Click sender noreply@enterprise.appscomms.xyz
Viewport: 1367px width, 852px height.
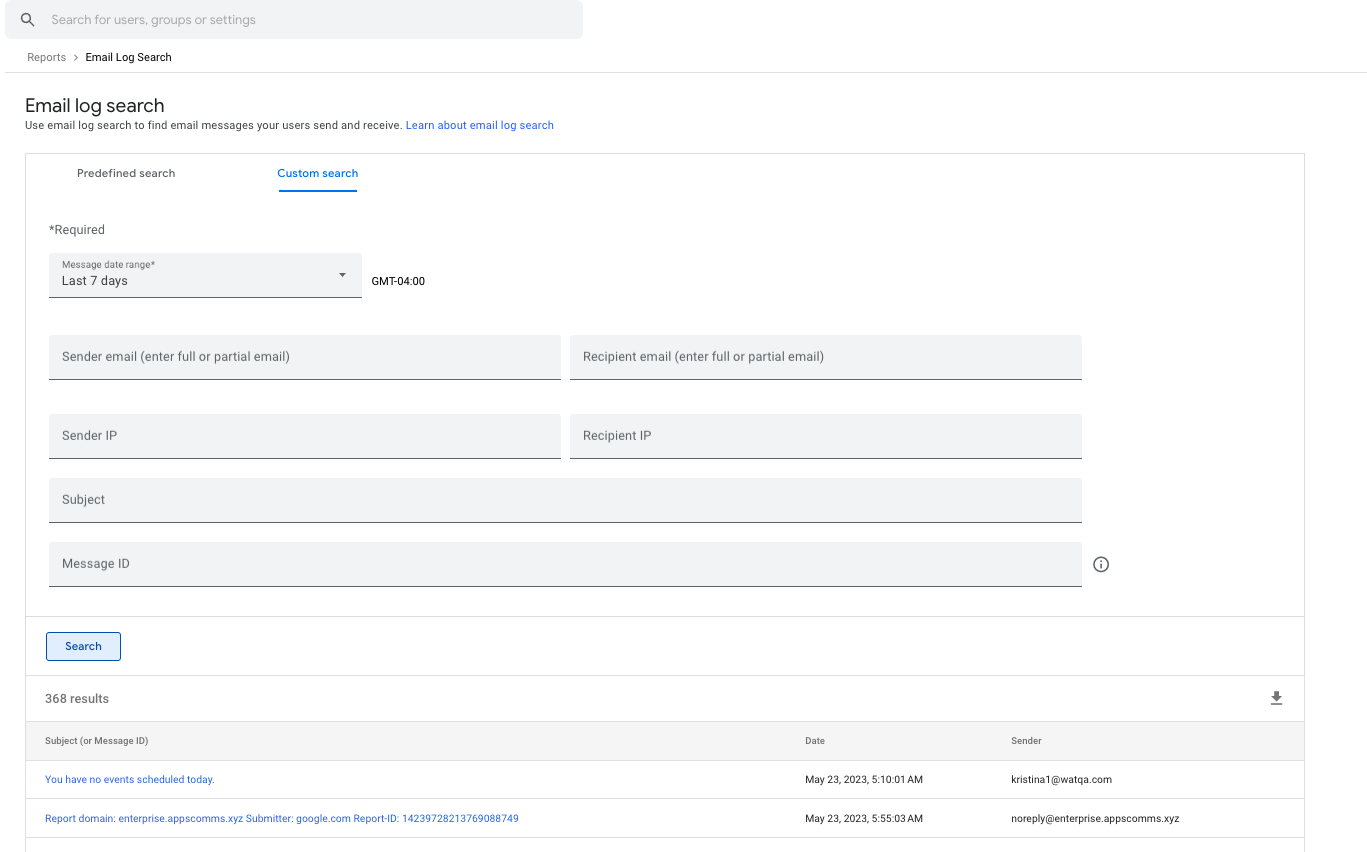(x=1095, y=818)
